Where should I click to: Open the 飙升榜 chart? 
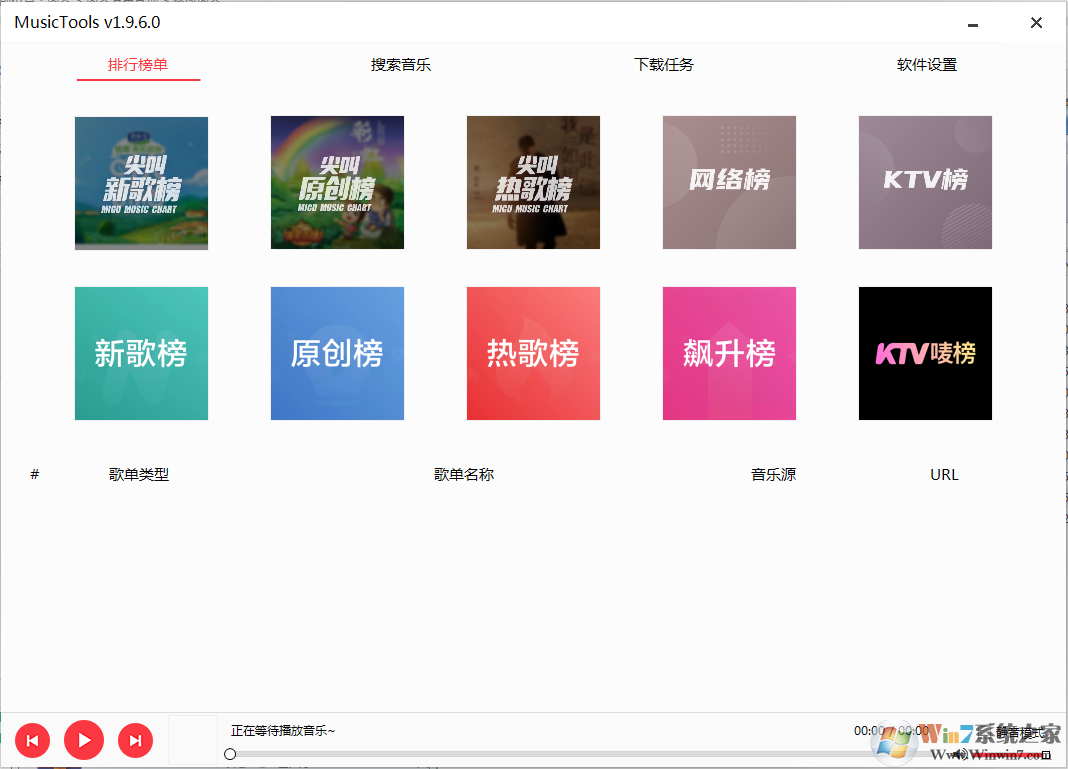tap(729, 354)
